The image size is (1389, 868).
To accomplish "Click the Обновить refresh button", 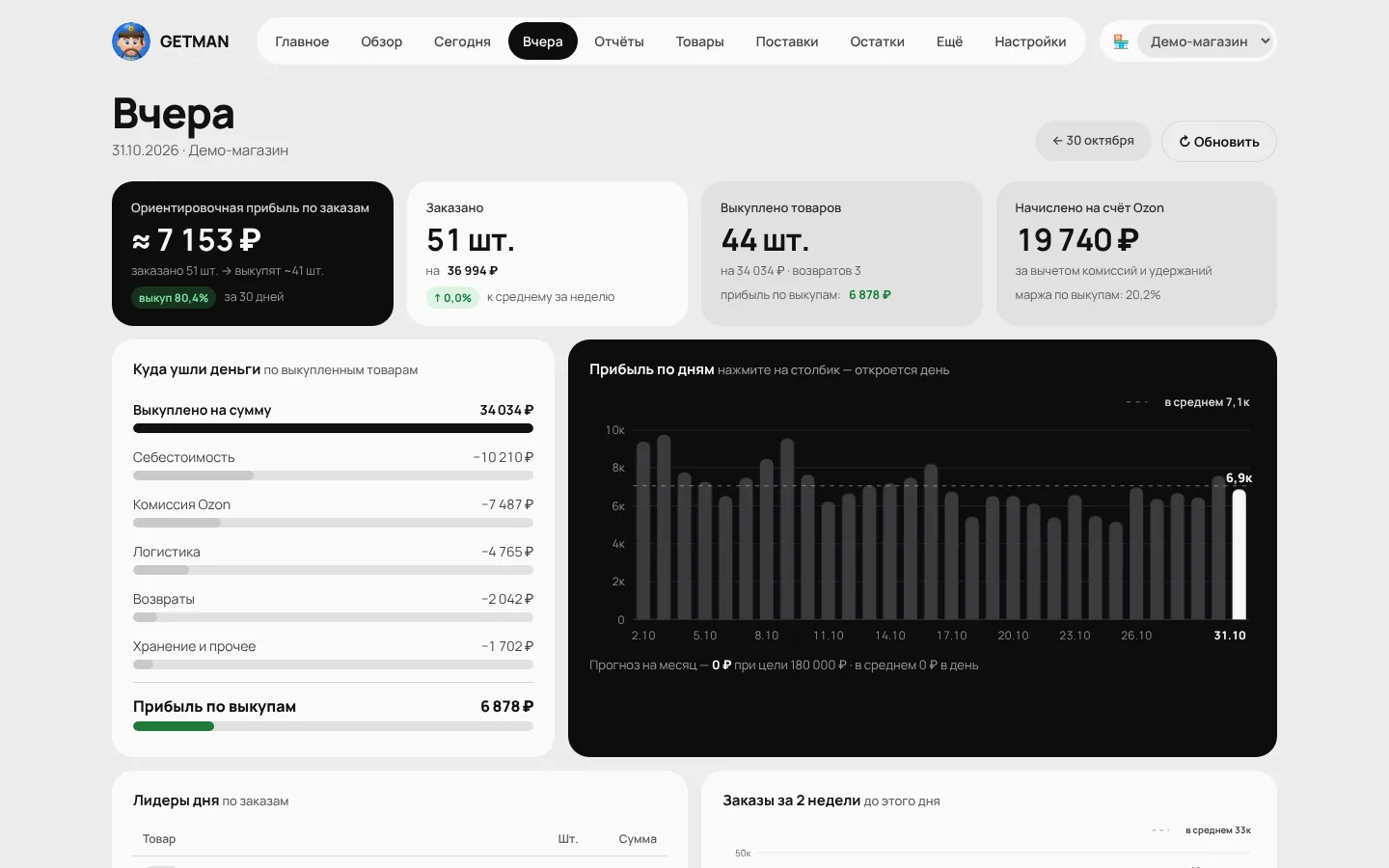I will [x=1219, y=141].
